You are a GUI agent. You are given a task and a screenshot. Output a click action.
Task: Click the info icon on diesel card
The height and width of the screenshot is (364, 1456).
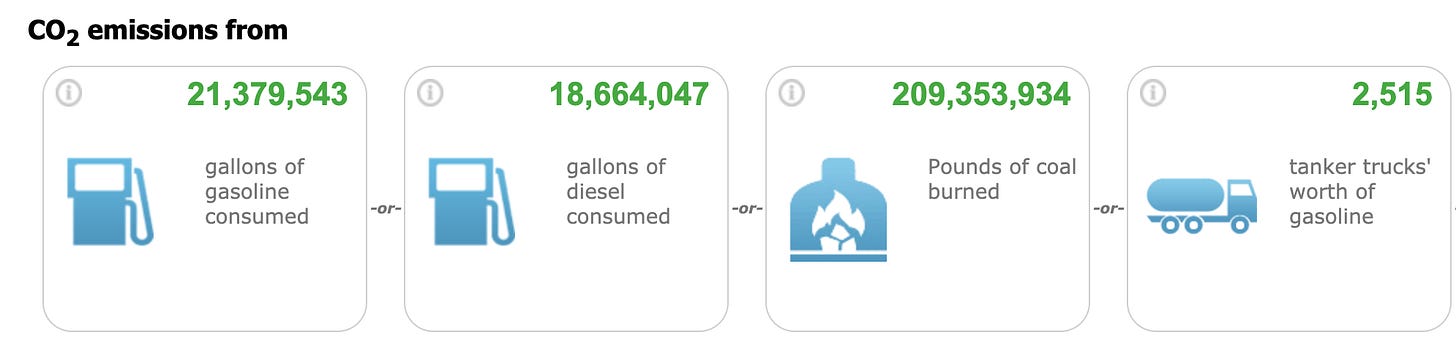[x=430, y=94]
